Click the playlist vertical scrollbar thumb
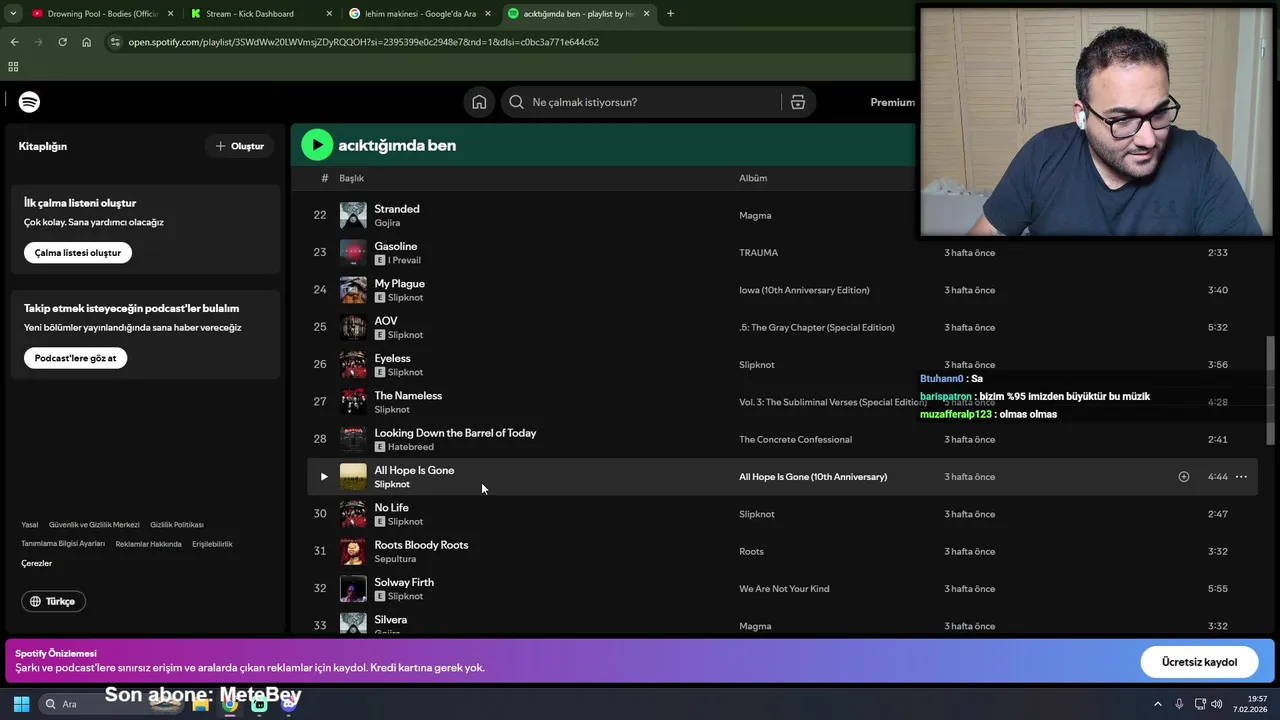The image size is (1280, 720). (x=1271, y=390)
